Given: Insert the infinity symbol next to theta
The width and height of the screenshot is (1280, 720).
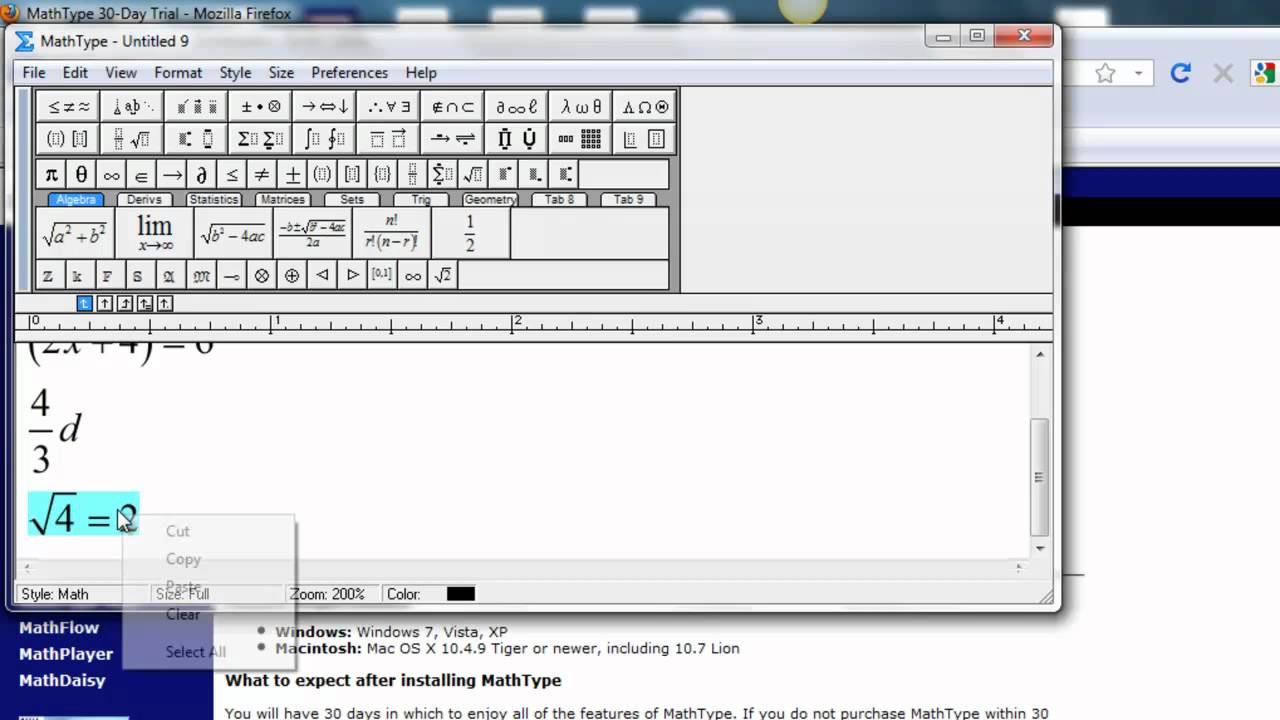Looking at the screenshot, I should pyautogui.click(x=111, y=174).
